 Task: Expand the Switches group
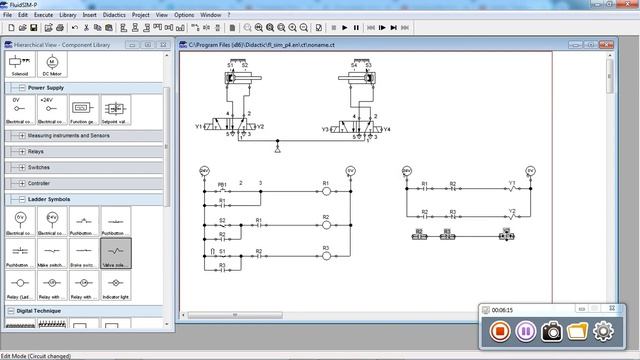click(x=22, y=167)
